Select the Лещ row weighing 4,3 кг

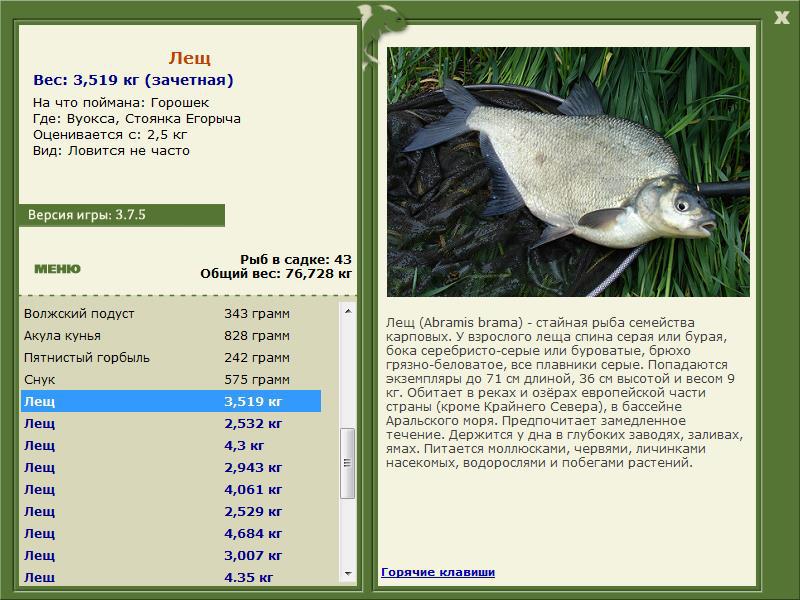click(x=171, y=445)
